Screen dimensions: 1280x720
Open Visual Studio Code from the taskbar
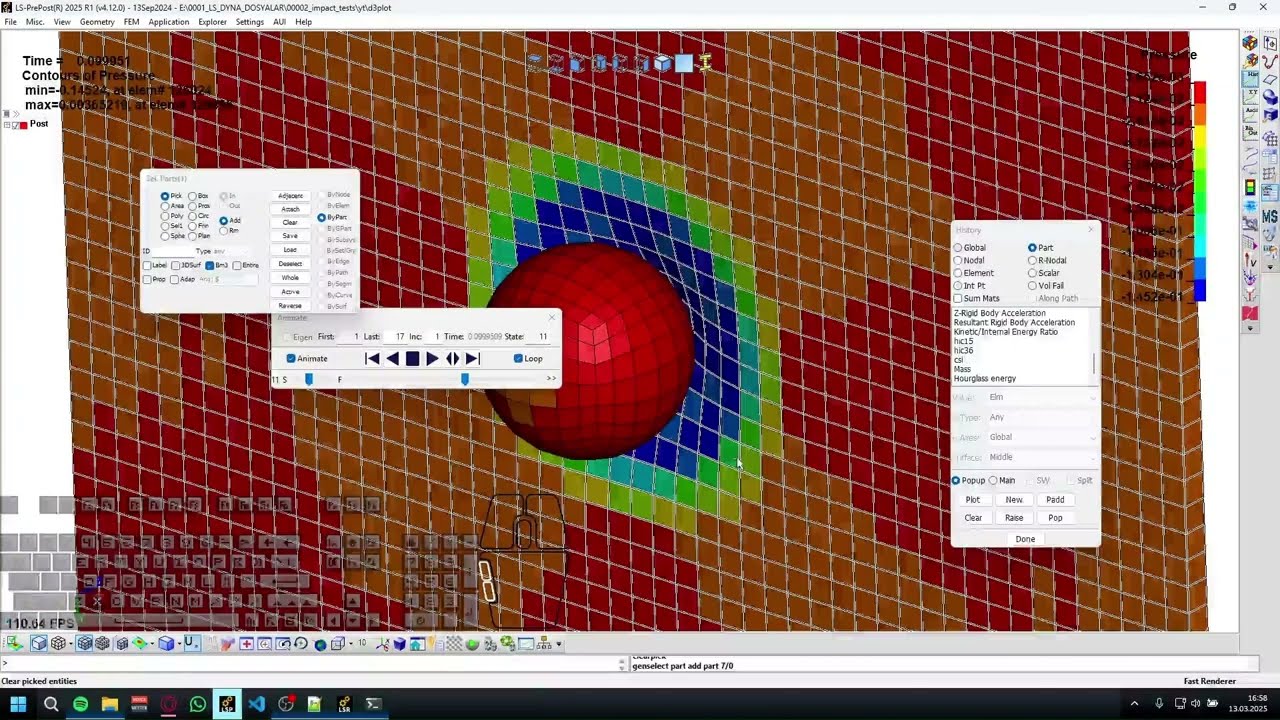click(257, 704)
